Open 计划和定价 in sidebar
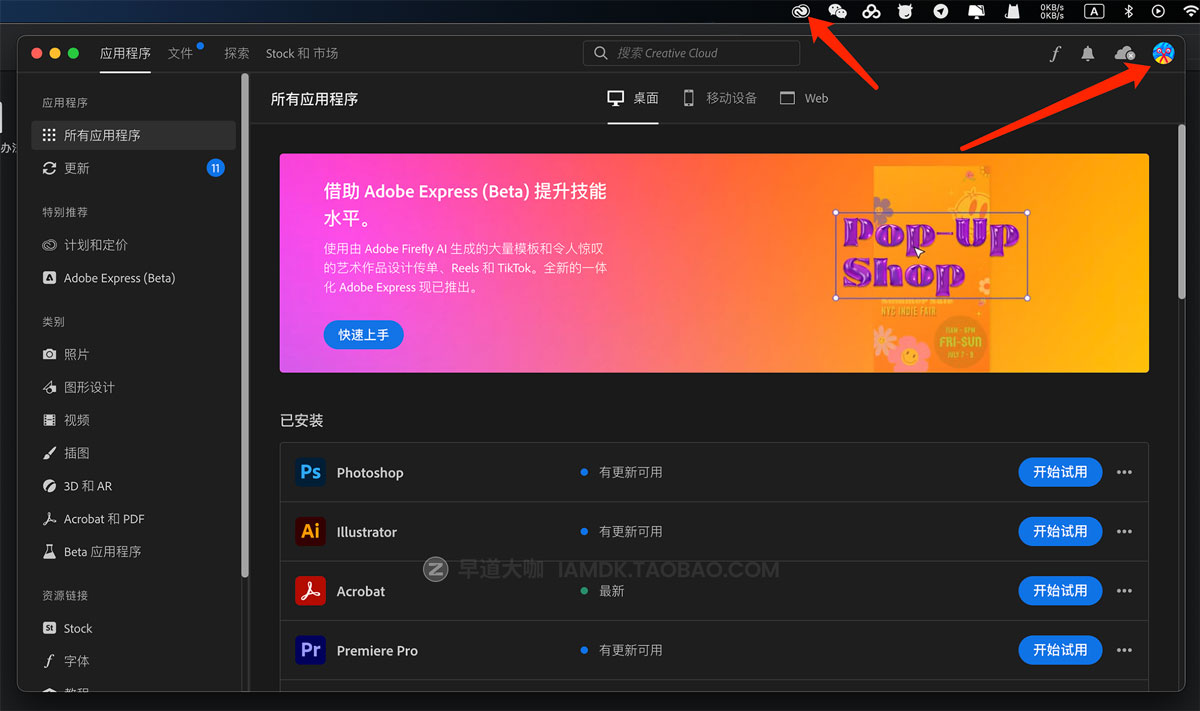1200x711 pixels. (134, 245)
